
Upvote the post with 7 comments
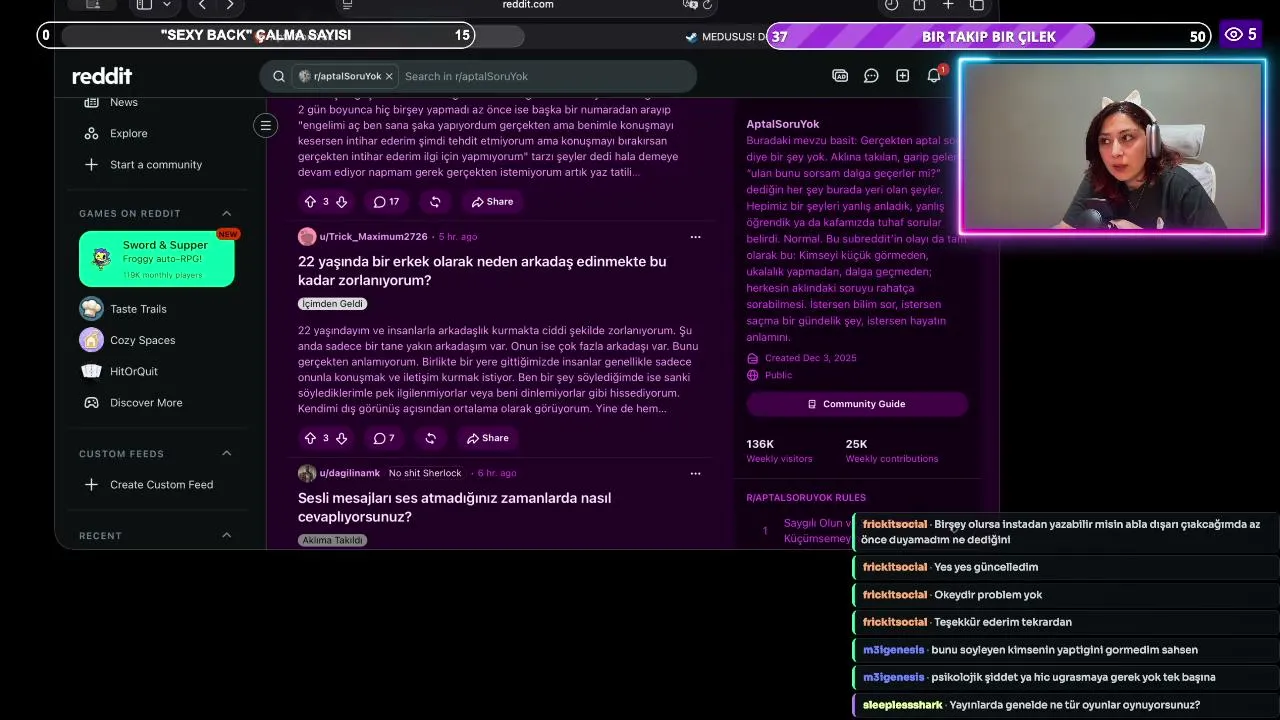tap(310, 438)
